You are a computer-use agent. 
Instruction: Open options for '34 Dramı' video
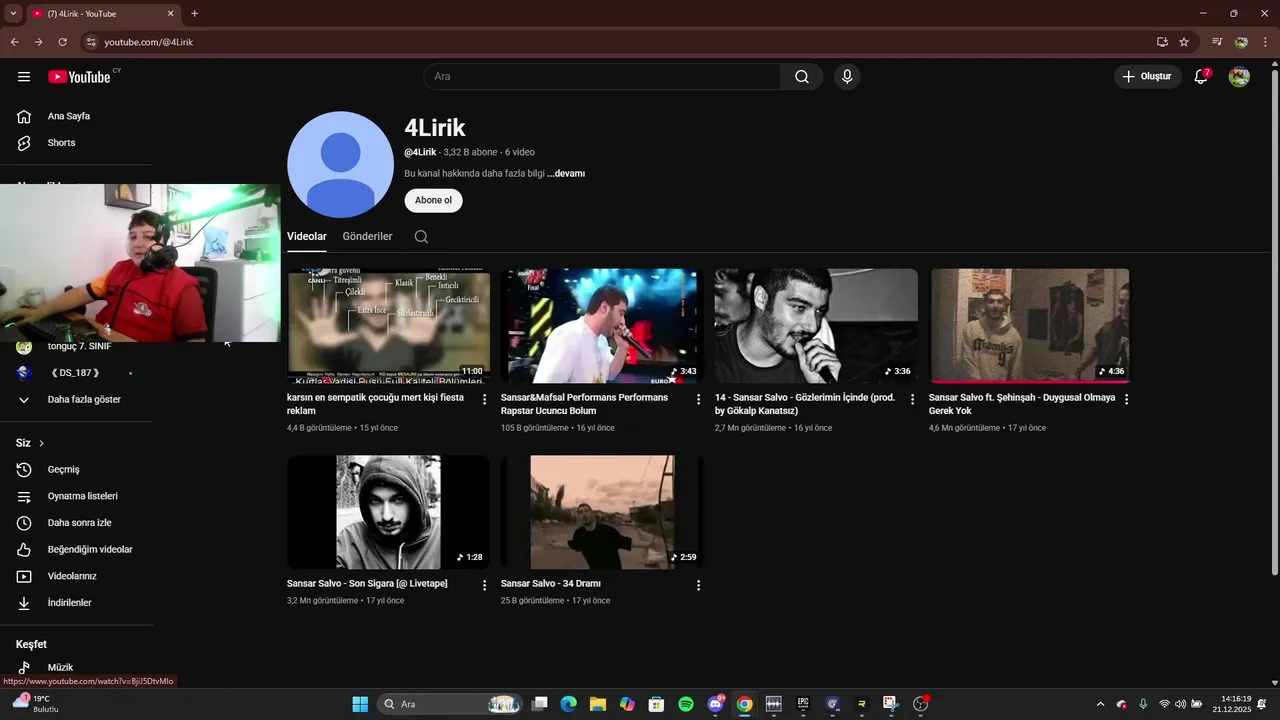click(x=699, y=585)
